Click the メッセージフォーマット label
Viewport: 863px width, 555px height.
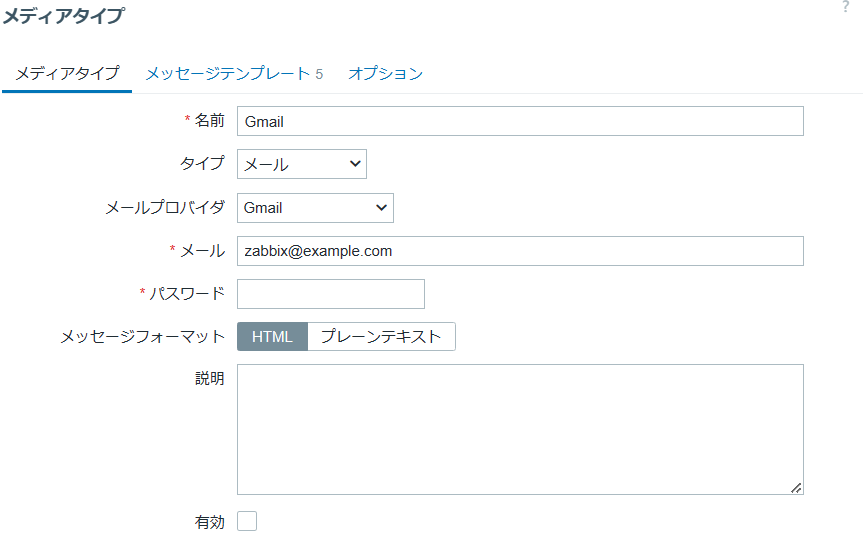coord(143,336)
